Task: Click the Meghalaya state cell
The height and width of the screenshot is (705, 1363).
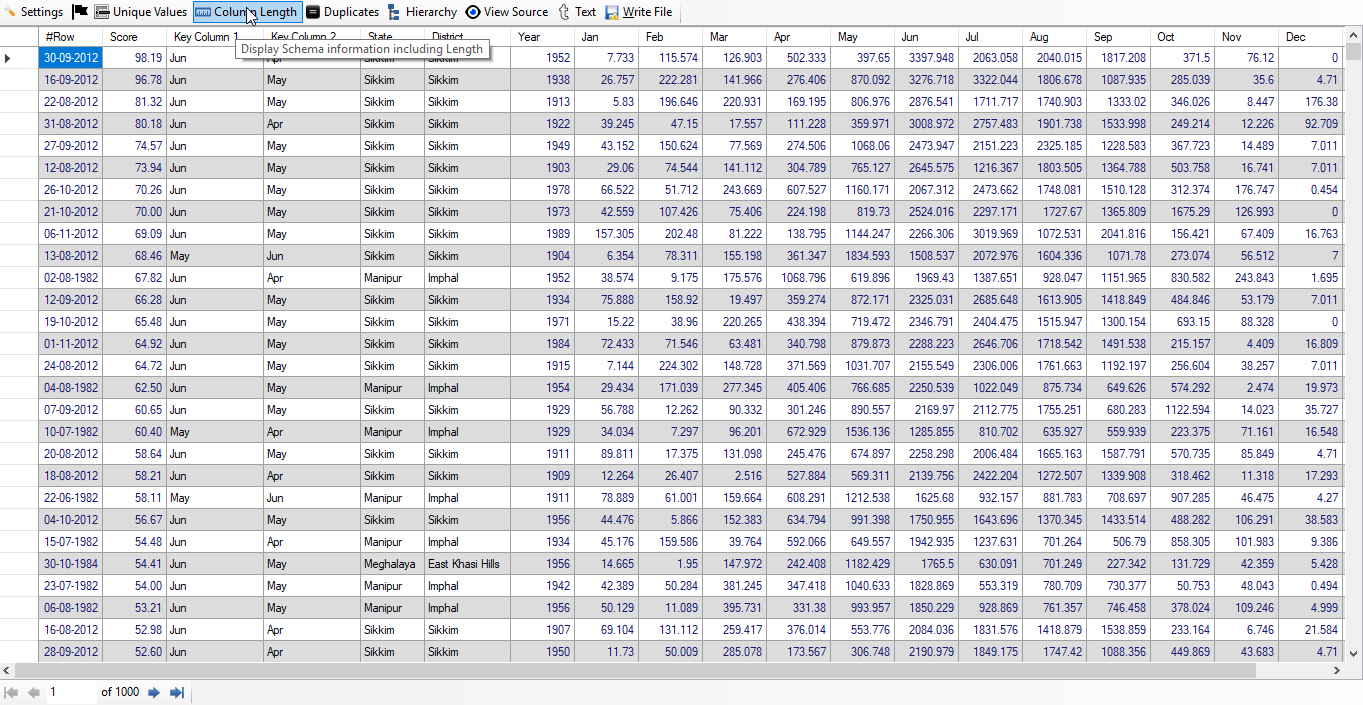Action: pyautogui.click(x=391, y=564)
